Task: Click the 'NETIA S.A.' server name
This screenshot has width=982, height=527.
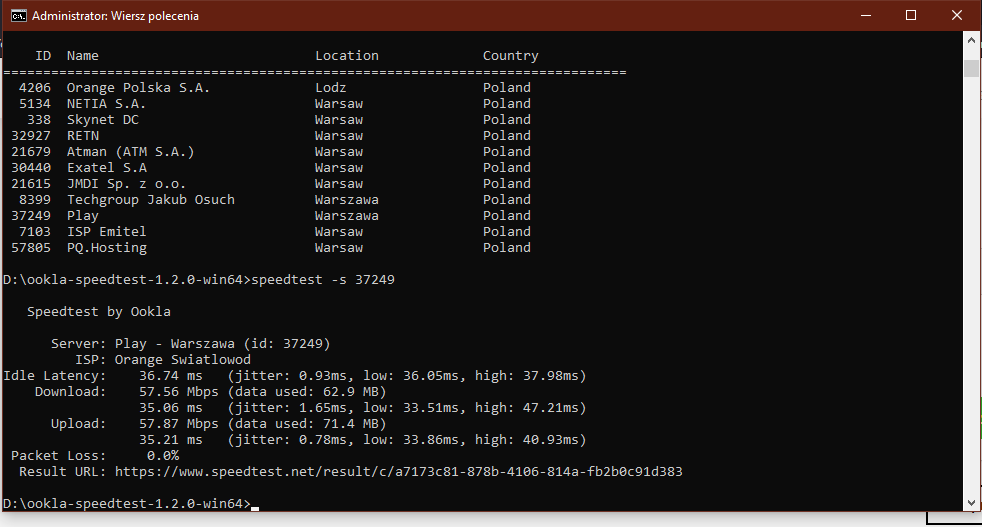Action: (x=106, y=103)
